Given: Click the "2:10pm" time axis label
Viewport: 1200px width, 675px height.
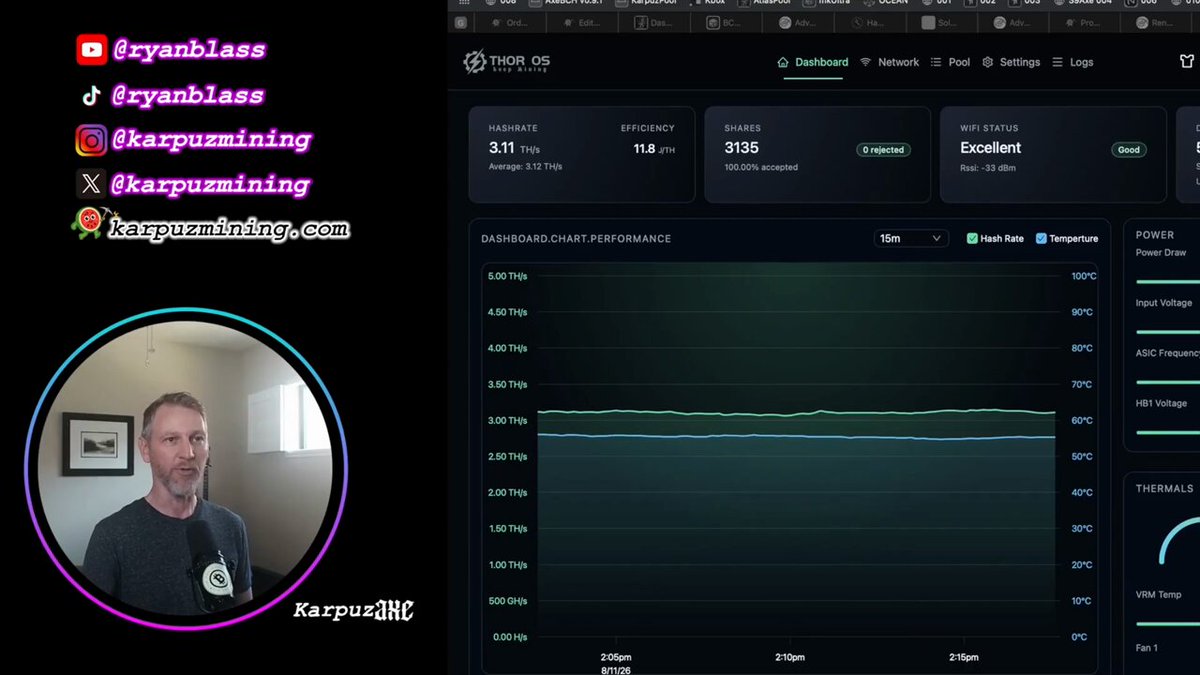Looking at the screenshot, I should pos(790,657).
